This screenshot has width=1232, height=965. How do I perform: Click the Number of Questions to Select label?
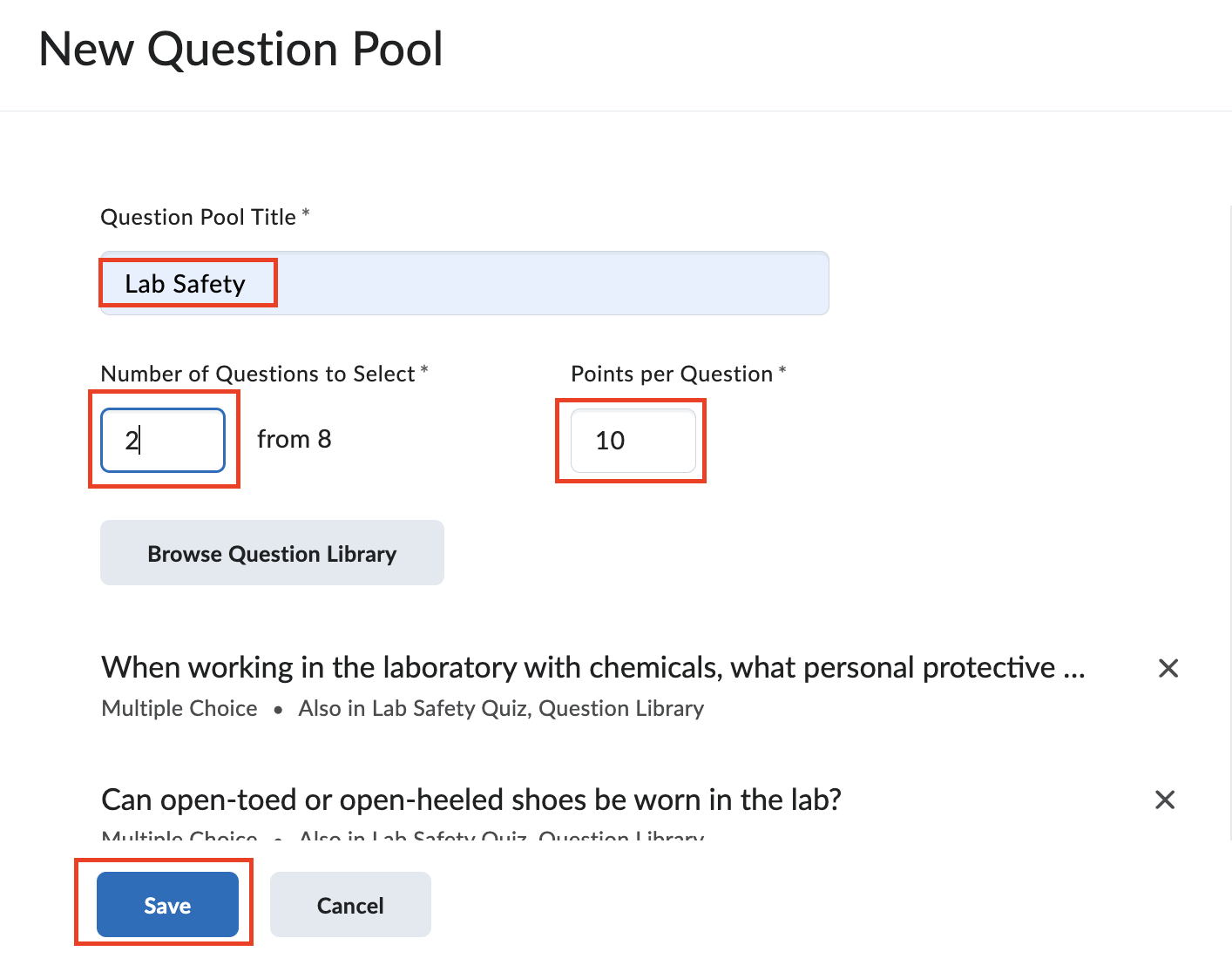(258, 374)
